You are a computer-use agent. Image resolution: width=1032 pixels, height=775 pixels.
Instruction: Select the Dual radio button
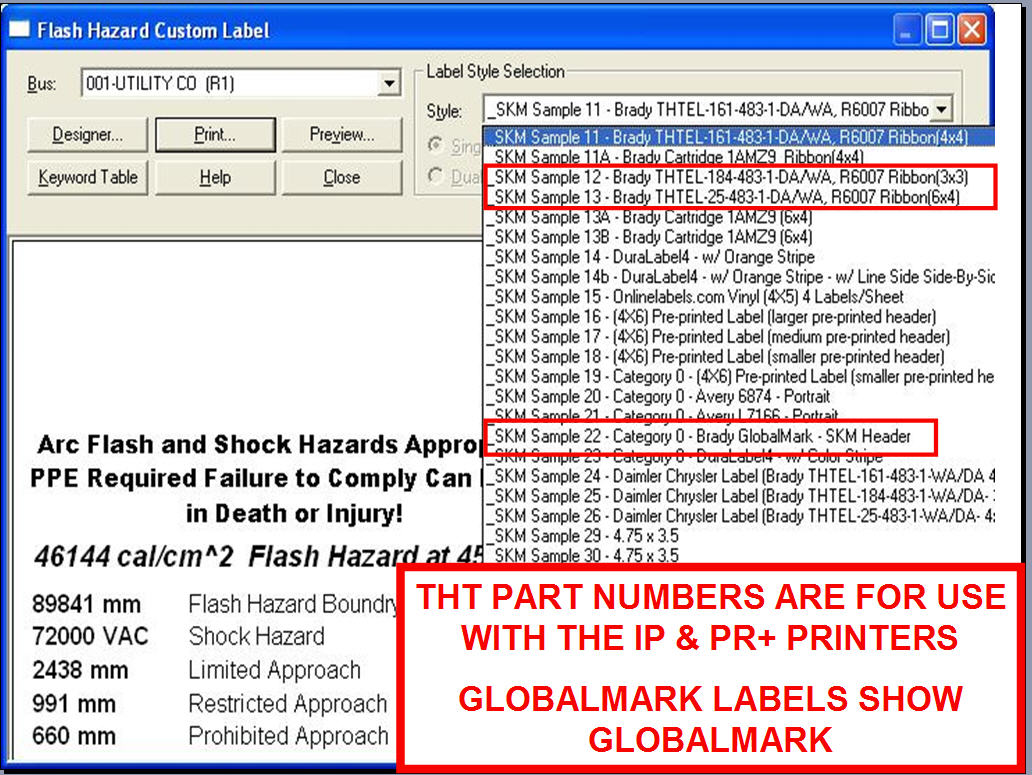click(x=435, y=177)
